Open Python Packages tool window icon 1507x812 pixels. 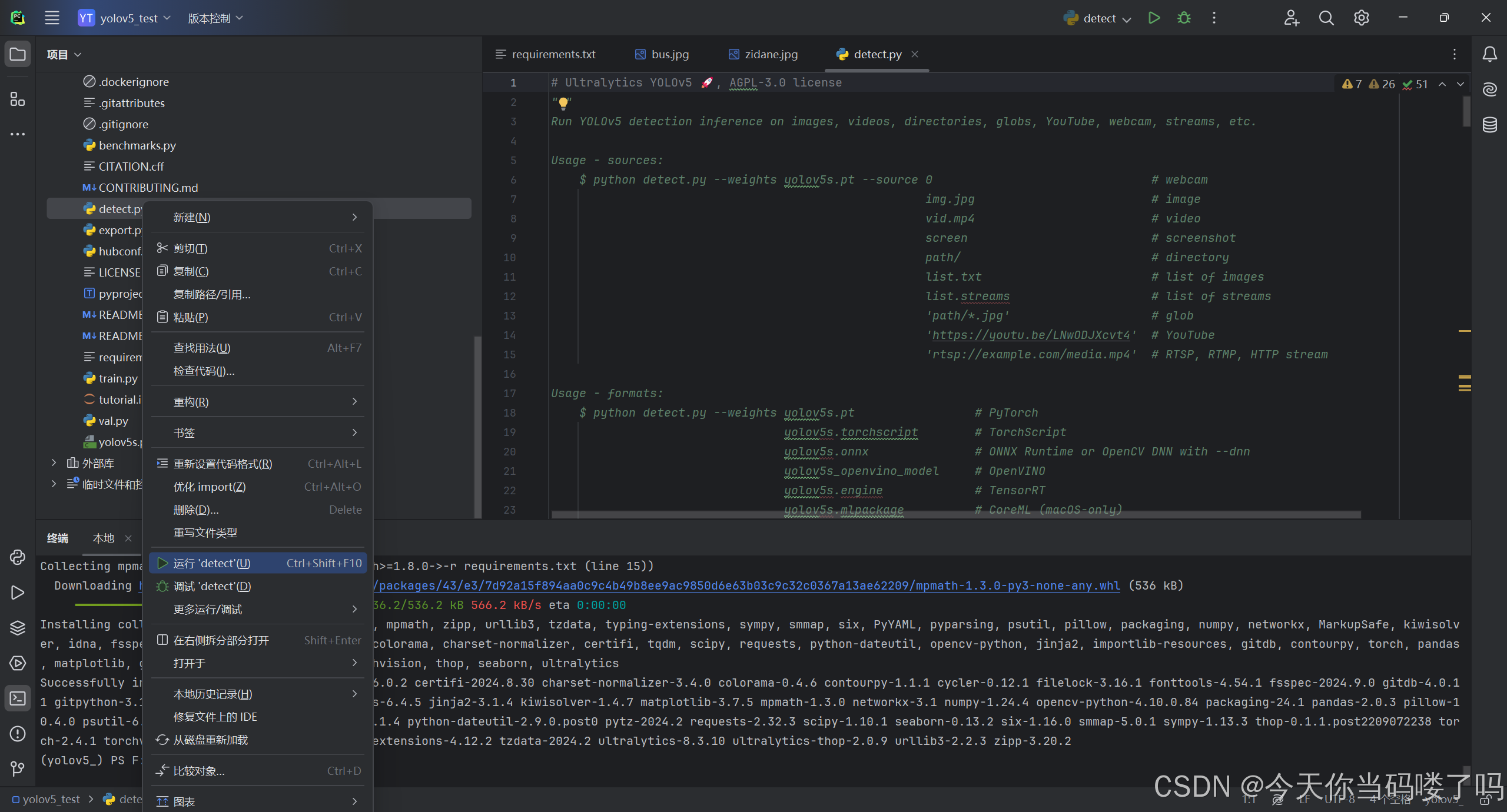pyautogui.click(x=18, y=629)
